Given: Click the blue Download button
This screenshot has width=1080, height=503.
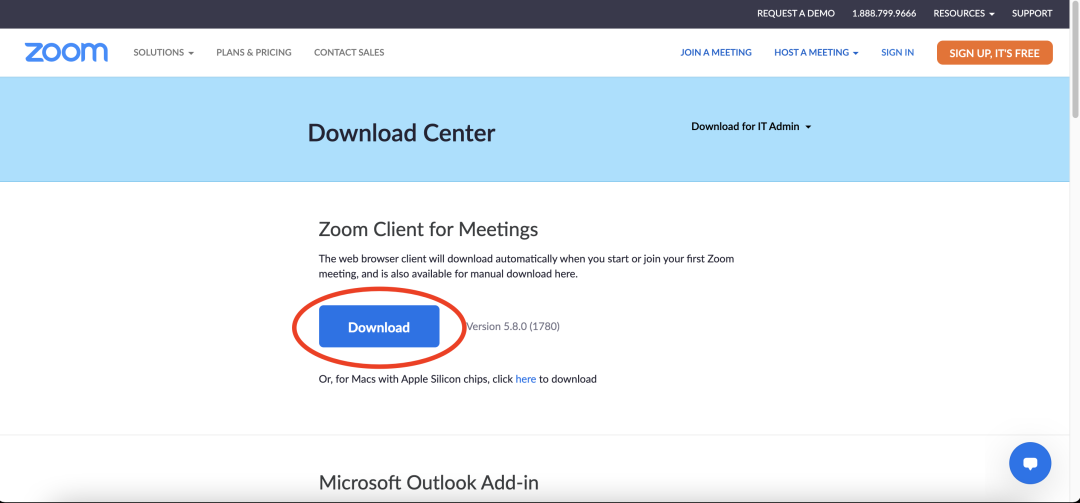Looking at the screenshot, I should 379,327.
